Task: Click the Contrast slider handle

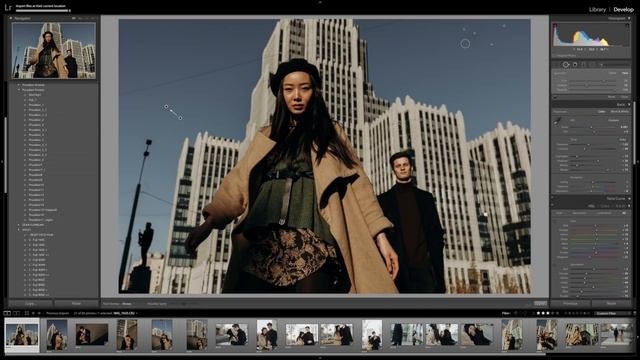Action: pyautogui.click(x=584, y=149)
